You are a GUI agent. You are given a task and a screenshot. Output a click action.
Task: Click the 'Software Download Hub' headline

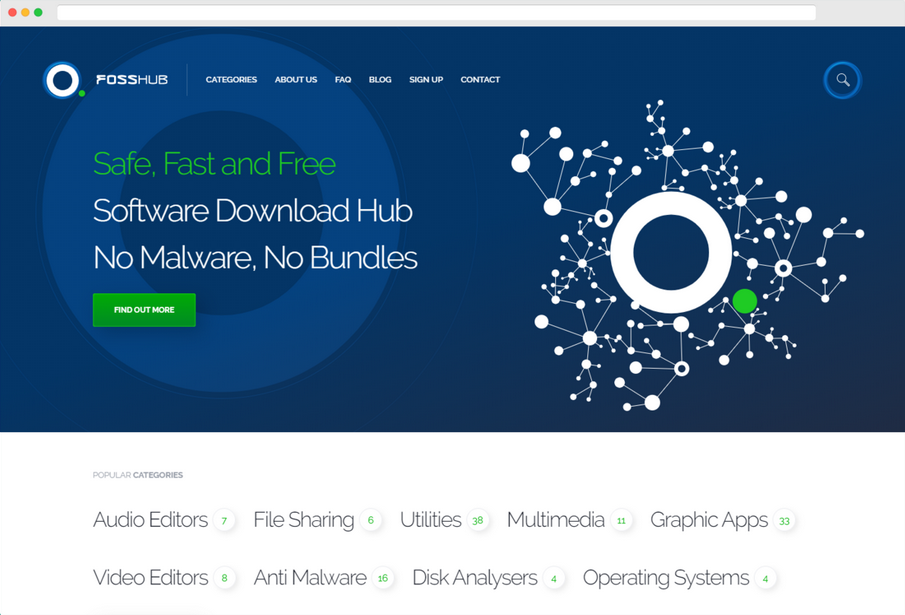tap(252, 211)
